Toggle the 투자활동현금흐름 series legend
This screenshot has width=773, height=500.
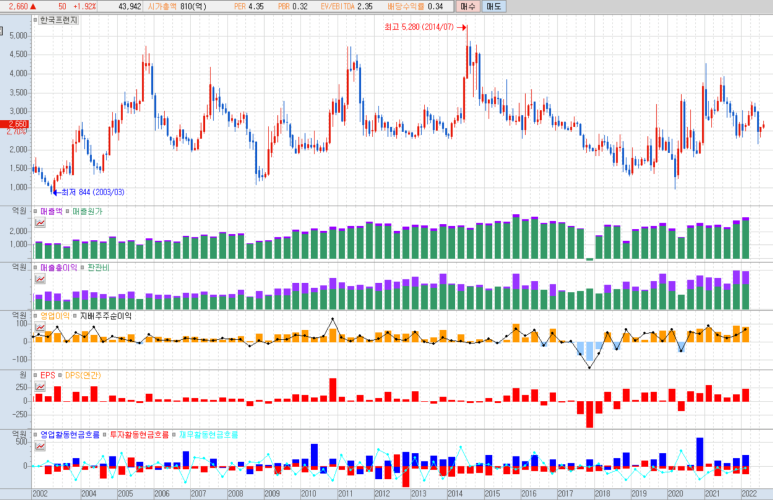[x=136, y=434]
